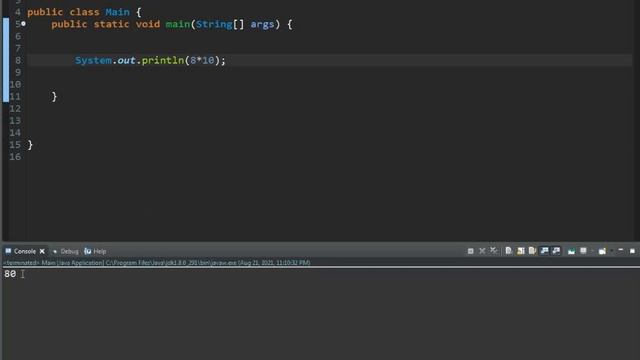Click the Display Selected Console icon

coord(583,251)
